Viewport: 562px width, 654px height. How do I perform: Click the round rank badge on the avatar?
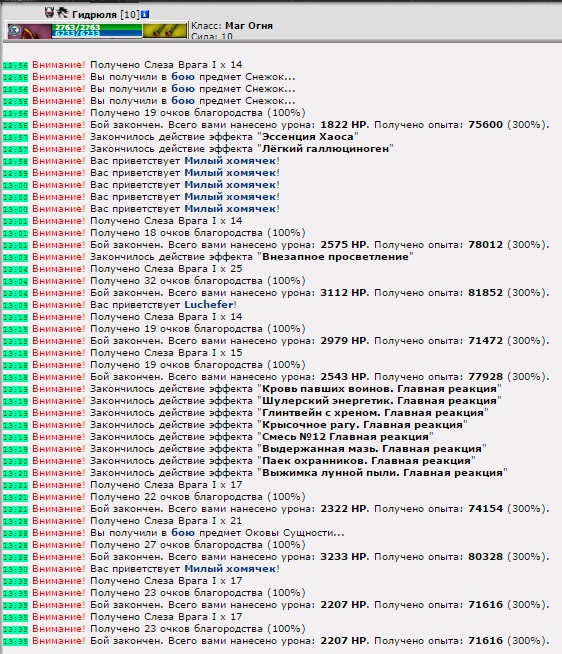point(15,31)
